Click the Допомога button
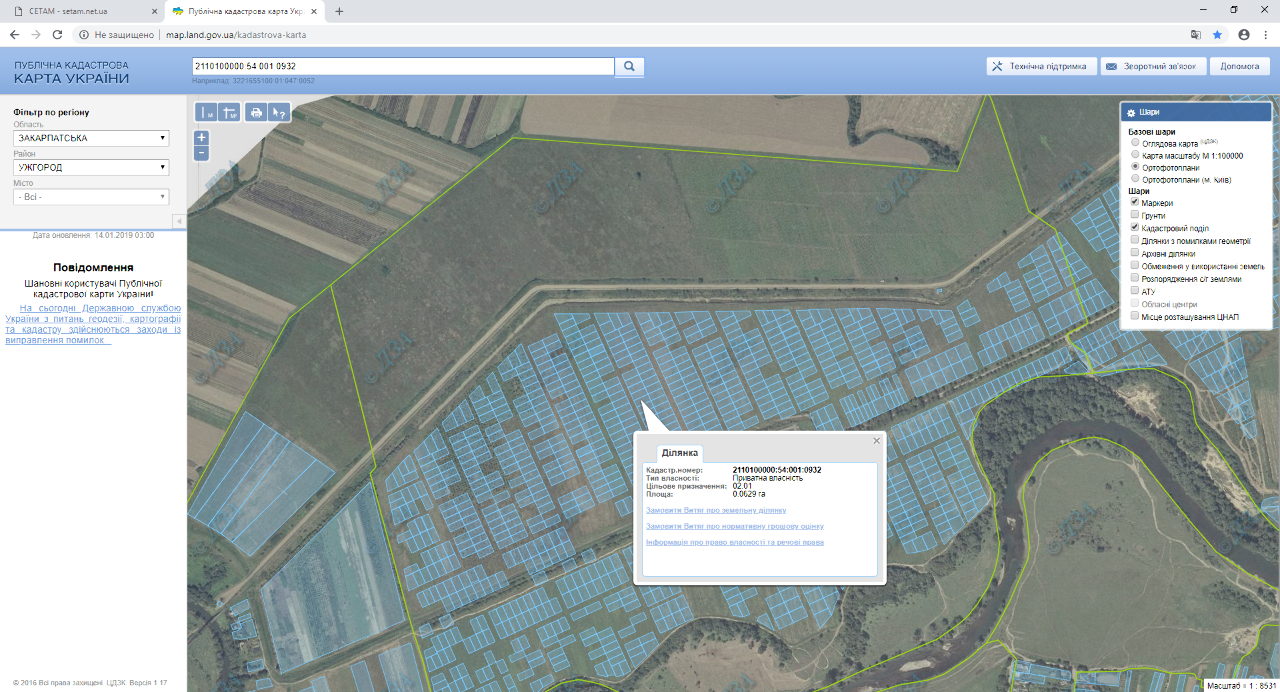Screen dimensions: 1280x692 click(1240, 67)
